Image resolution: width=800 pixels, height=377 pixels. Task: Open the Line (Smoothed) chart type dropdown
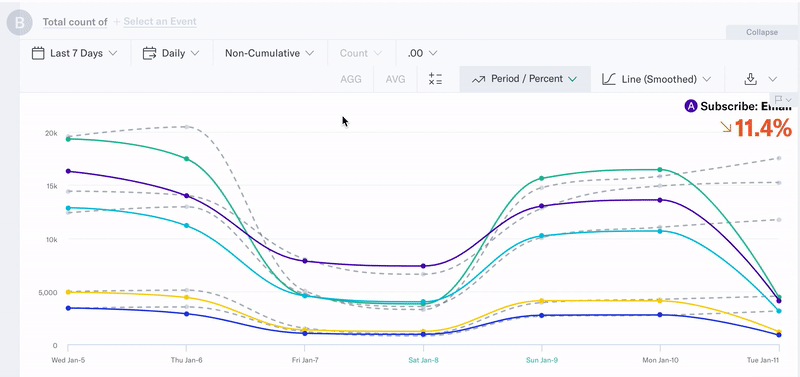(657, 79)
